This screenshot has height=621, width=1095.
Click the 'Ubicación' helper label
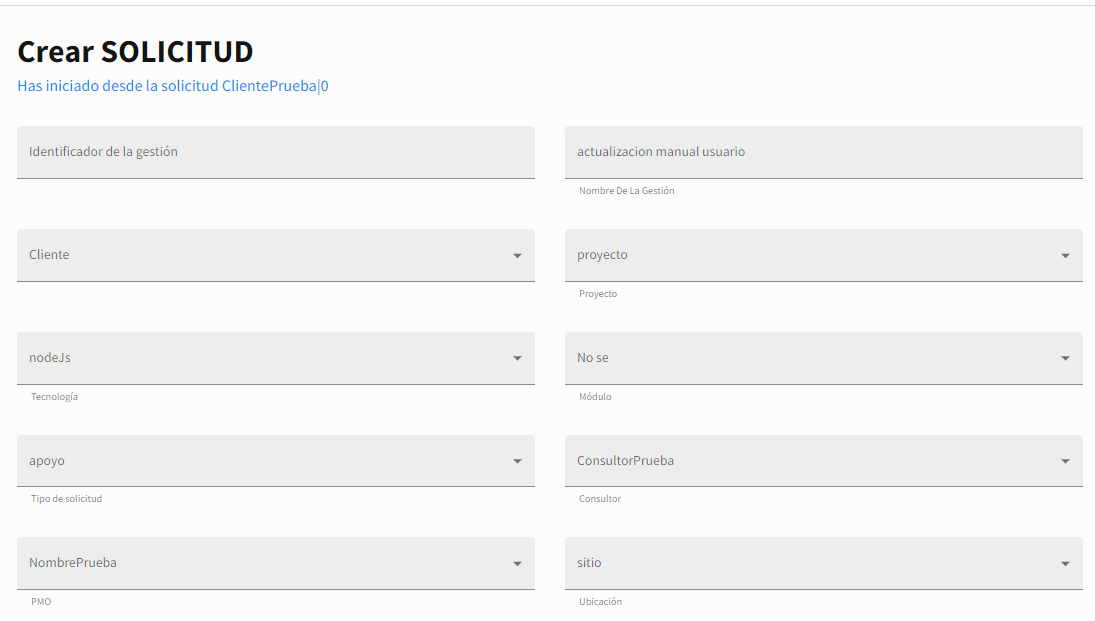(x=601, y=601)
